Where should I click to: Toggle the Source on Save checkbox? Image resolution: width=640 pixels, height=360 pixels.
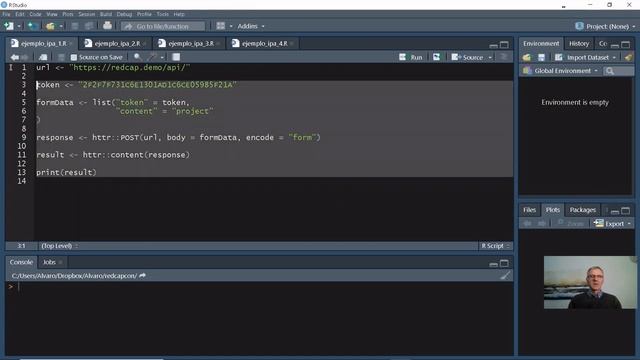tap(73, 58)
